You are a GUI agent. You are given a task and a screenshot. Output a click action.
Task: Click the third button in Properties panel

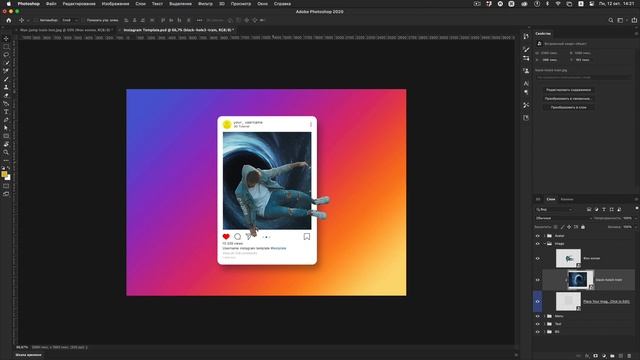point(568,107)
